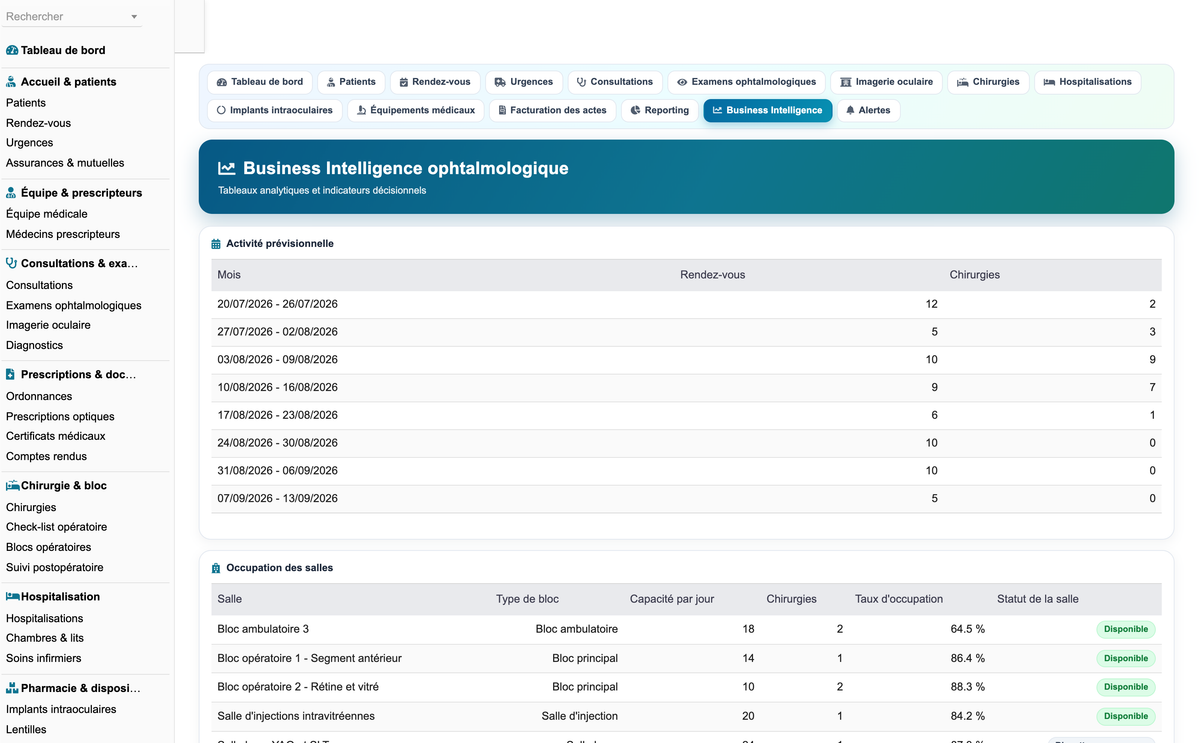The height and width of the screenshot is (743, 1200).
Task: Click the eye icon on Examens ophtalmologiques tab
Action: pyautogui.click(x=682, y=82)
